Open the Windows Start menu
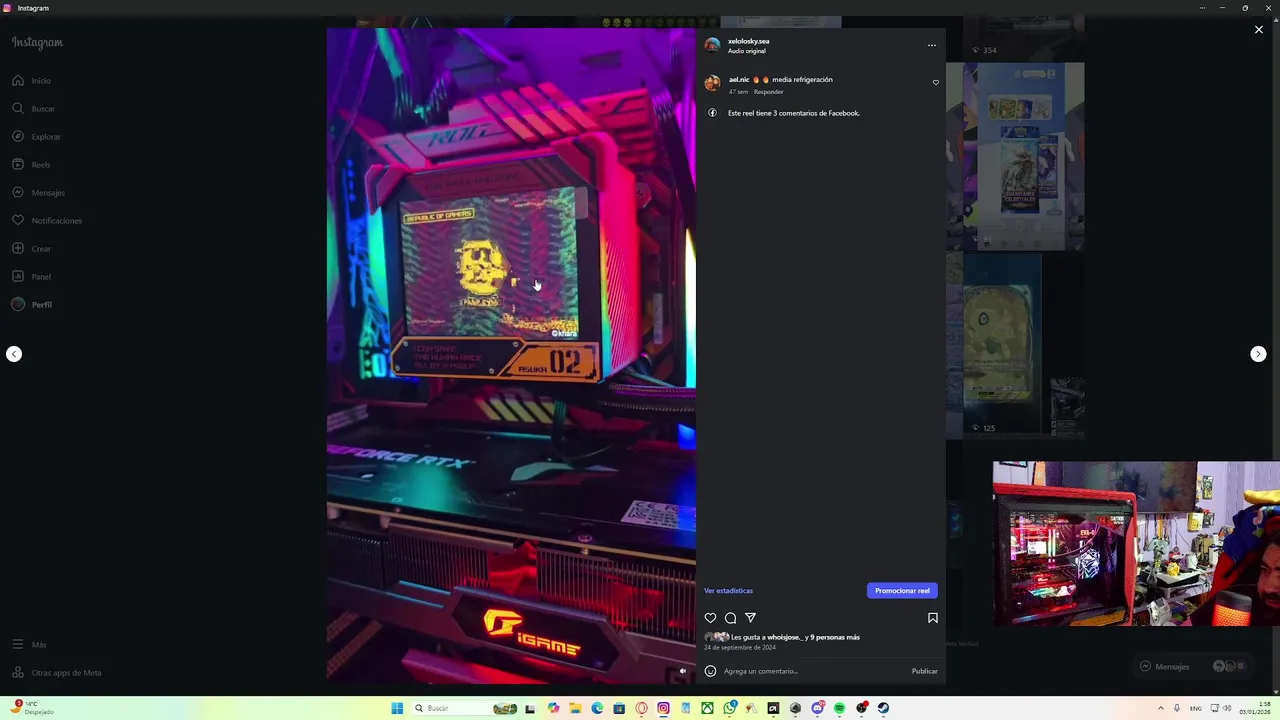This screenshot has width=1280, height=720. 397,708
